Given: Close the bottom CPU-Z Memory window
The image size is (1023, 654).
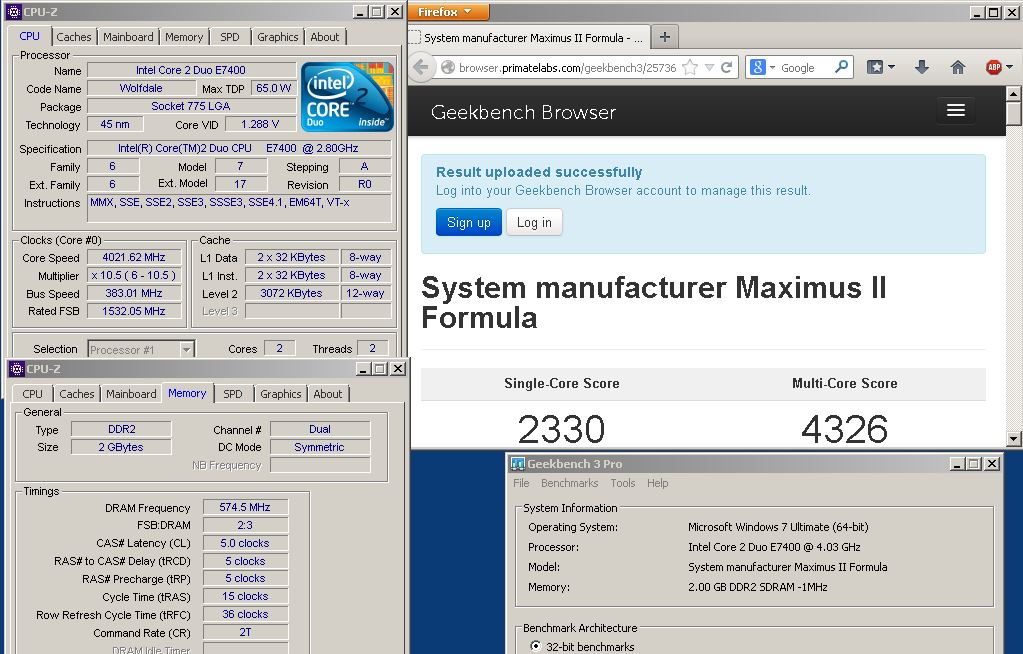Looking at the screenshot, I should click(x=397, y=369).
